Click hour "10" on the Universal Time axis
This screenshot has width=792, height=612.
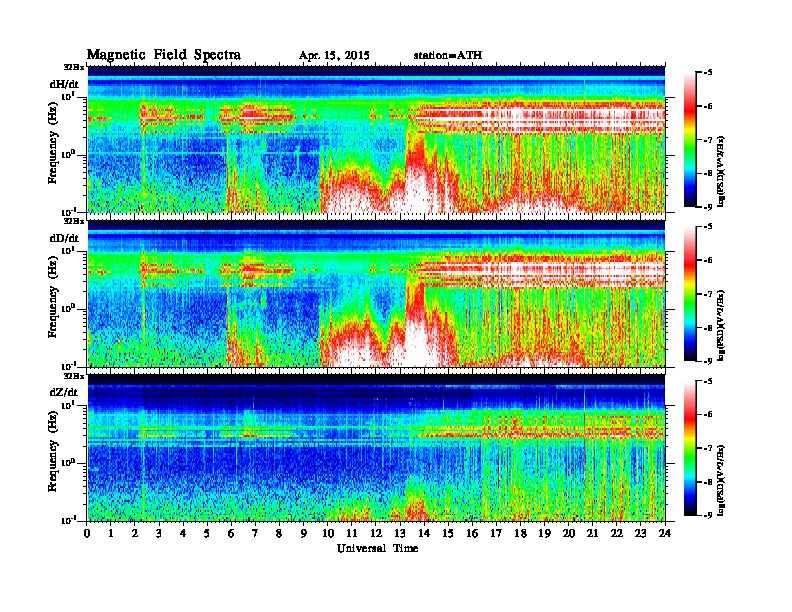coord(328,534)
